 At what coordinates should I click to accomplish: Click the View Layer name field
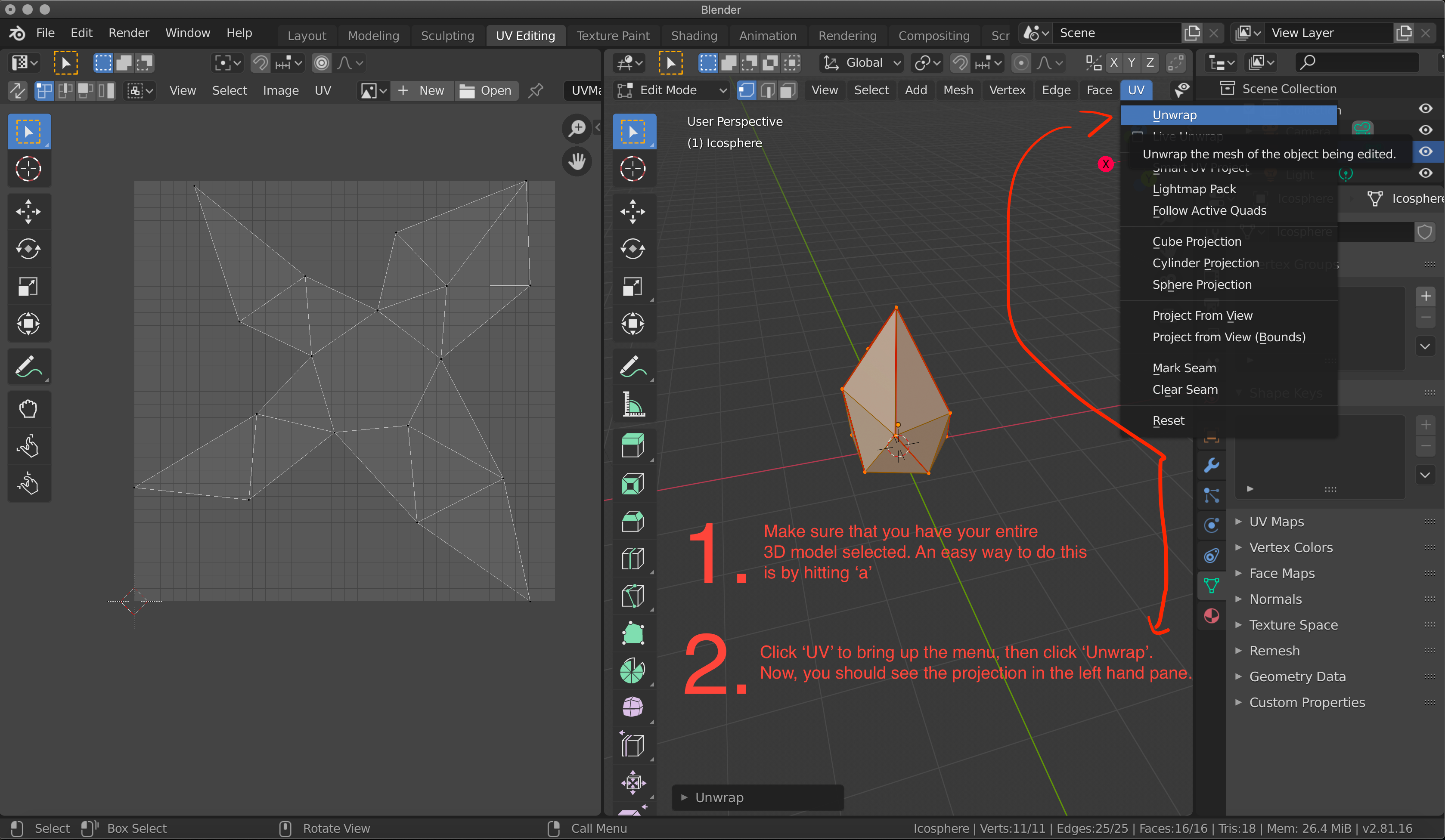point(1329,33)
